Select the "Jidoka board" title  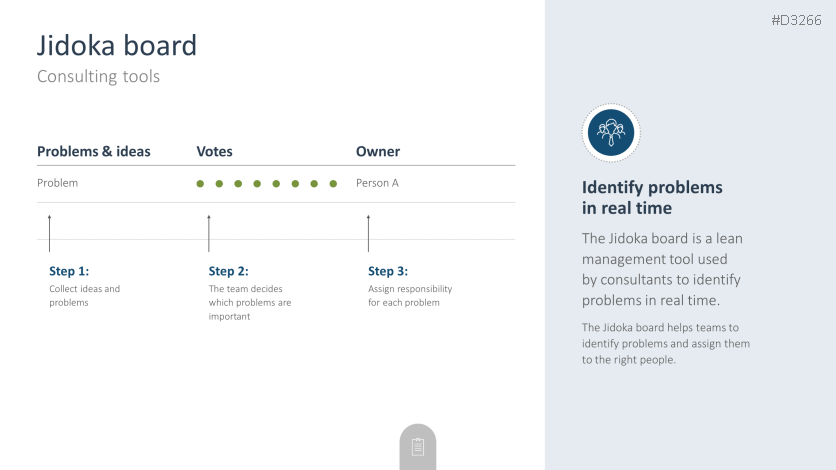117,46
